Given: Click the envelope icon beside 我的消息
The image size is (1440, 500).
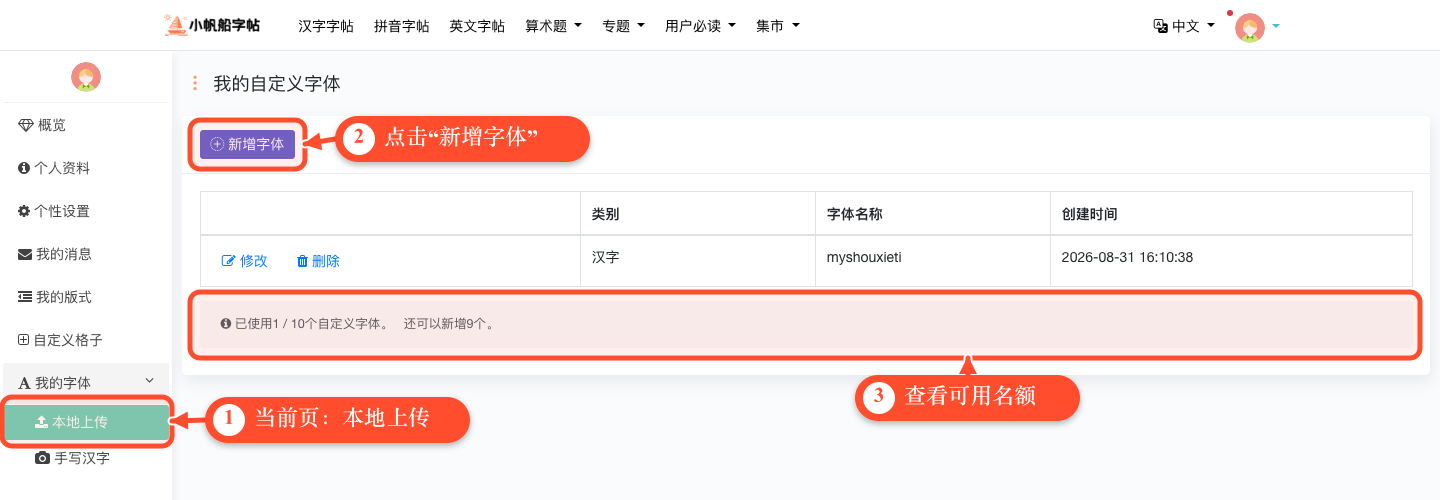Looking at the screenshot, I should (25, 254).
